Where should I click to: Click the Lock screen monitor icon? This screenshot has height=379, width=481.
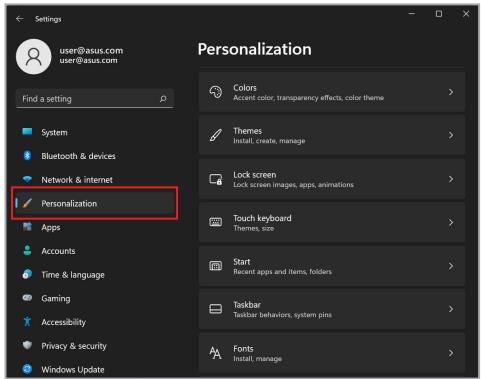click(216, 179)
